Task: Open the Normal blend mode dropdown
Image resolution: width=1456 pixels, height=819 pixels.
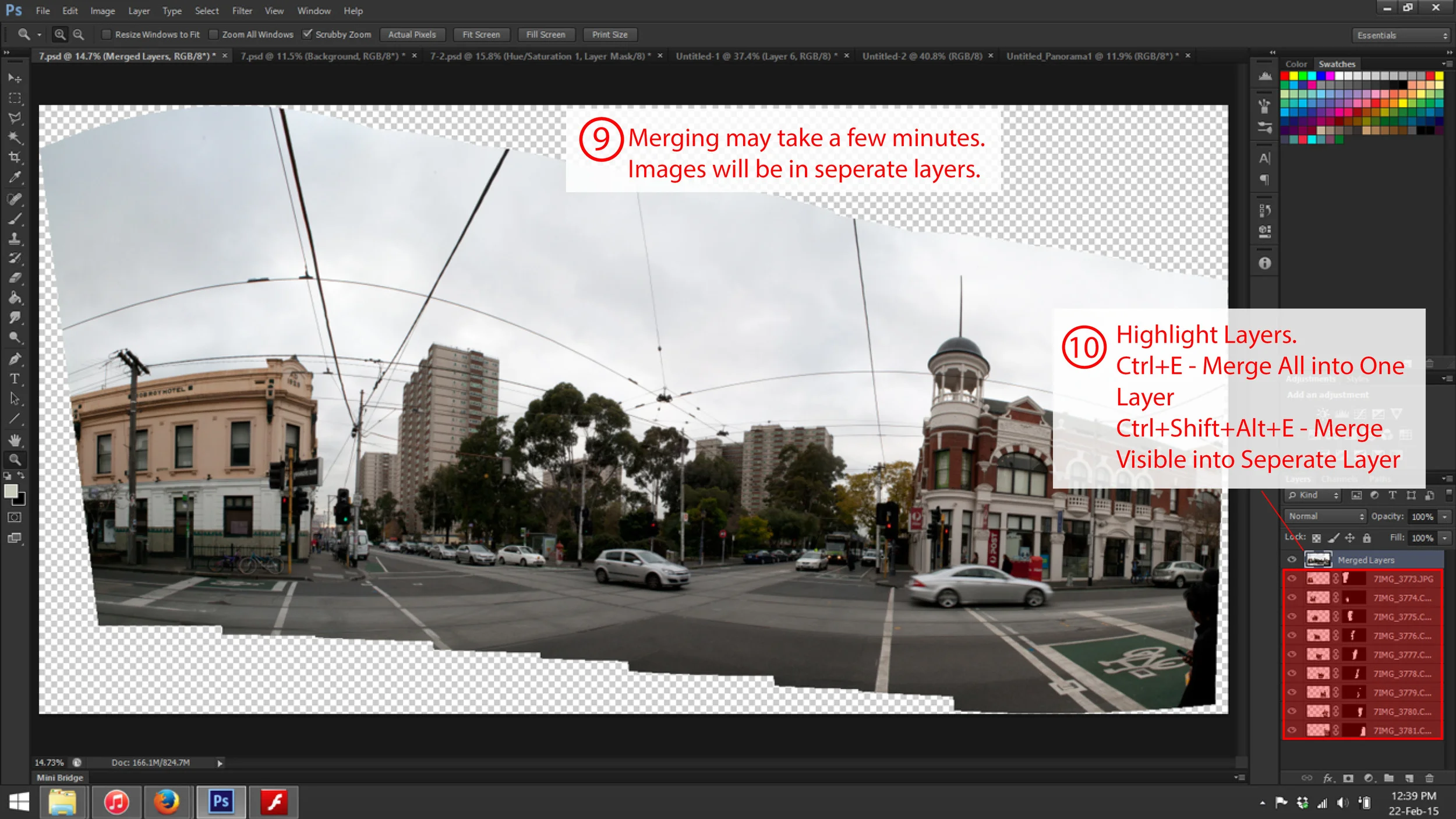Action: click(x=1326, y=516)
